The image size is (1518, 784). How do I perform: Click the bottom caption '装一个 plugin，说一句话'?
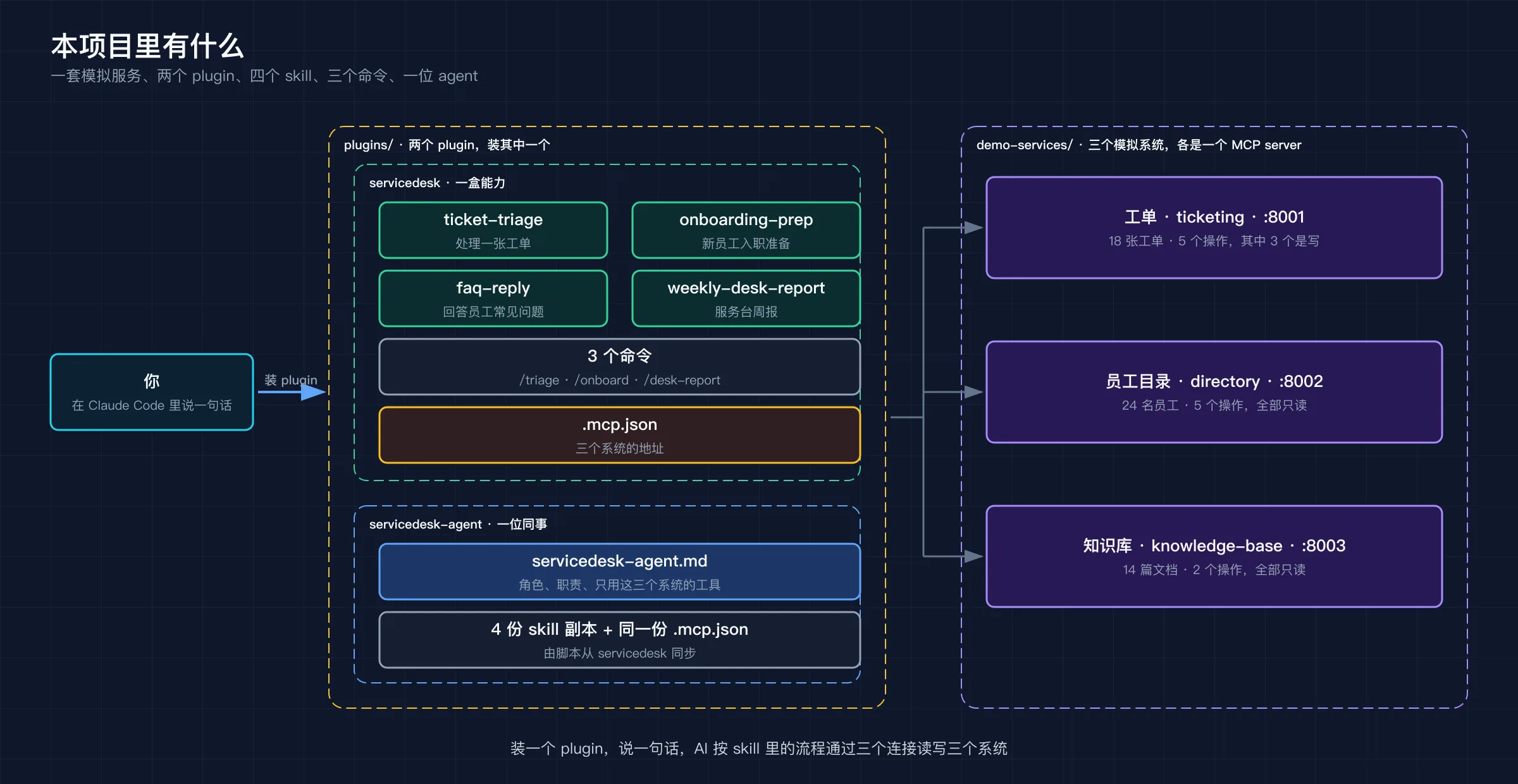point(759,749)
